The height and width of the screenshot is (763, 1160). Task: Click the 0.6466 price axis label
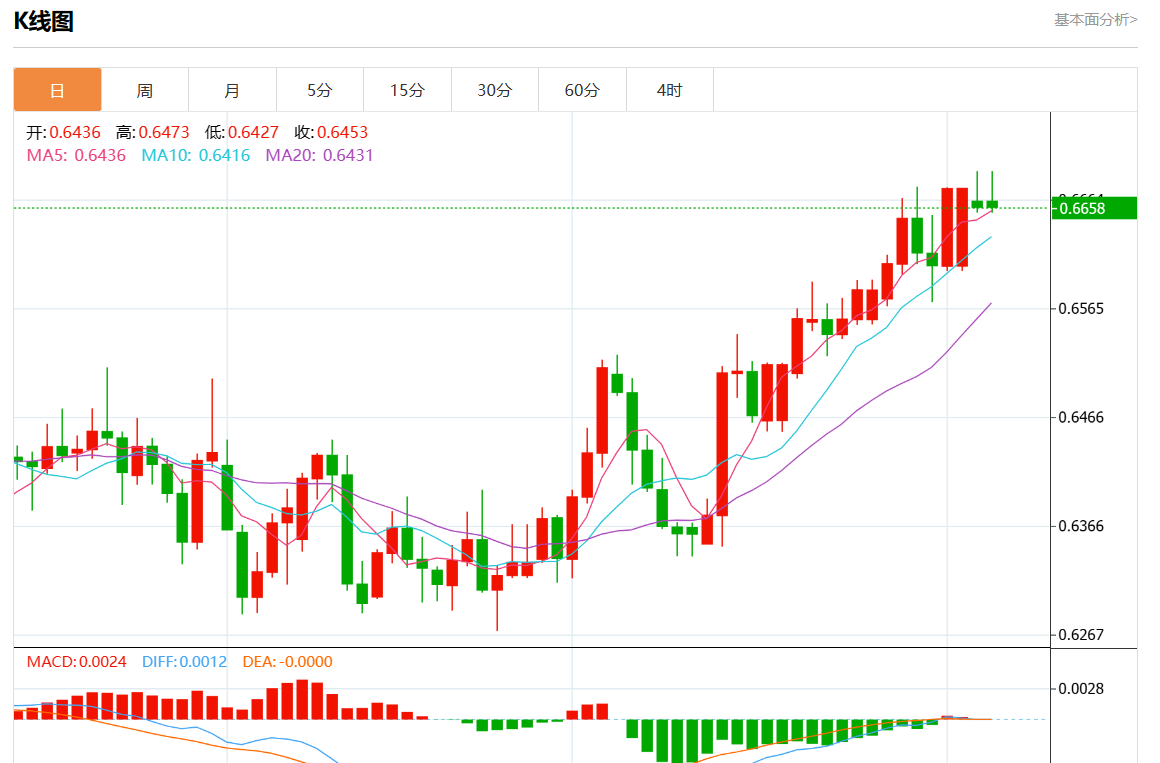click(x=1081, y=417)
